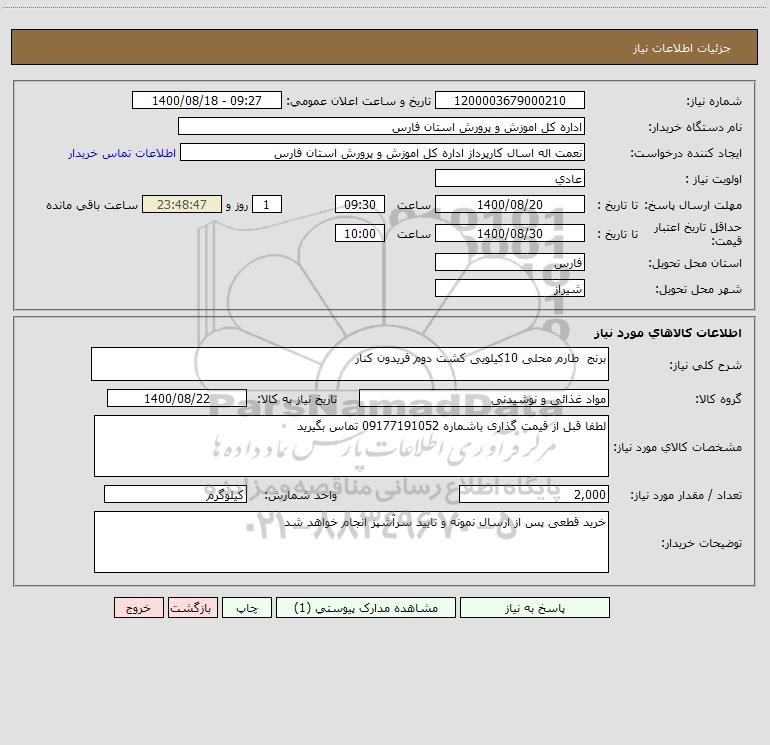This screenshot has width=770, height=745.
Task: Click the 'خروج' exit button
Action: 138,607
